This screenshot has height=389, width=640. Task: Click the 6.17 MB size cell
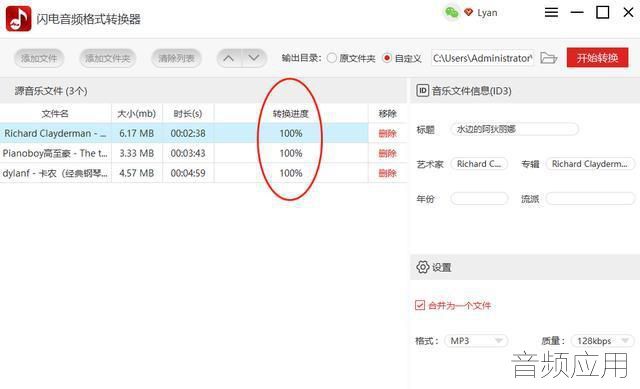137,133
